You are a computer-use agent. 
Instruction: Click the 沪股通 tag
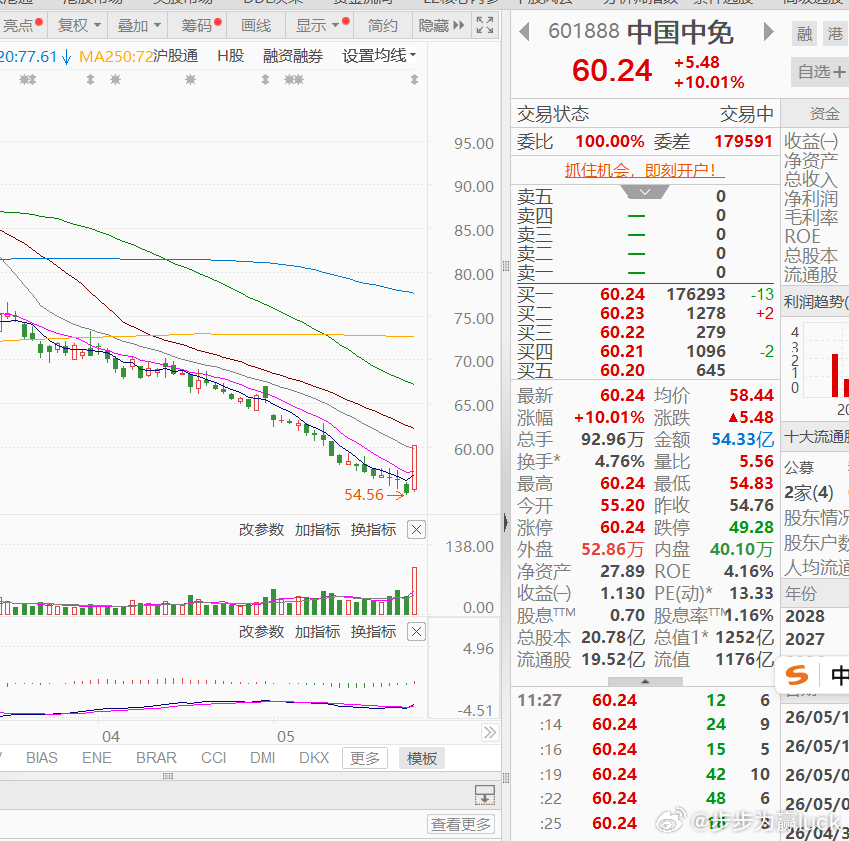point(175,56)
